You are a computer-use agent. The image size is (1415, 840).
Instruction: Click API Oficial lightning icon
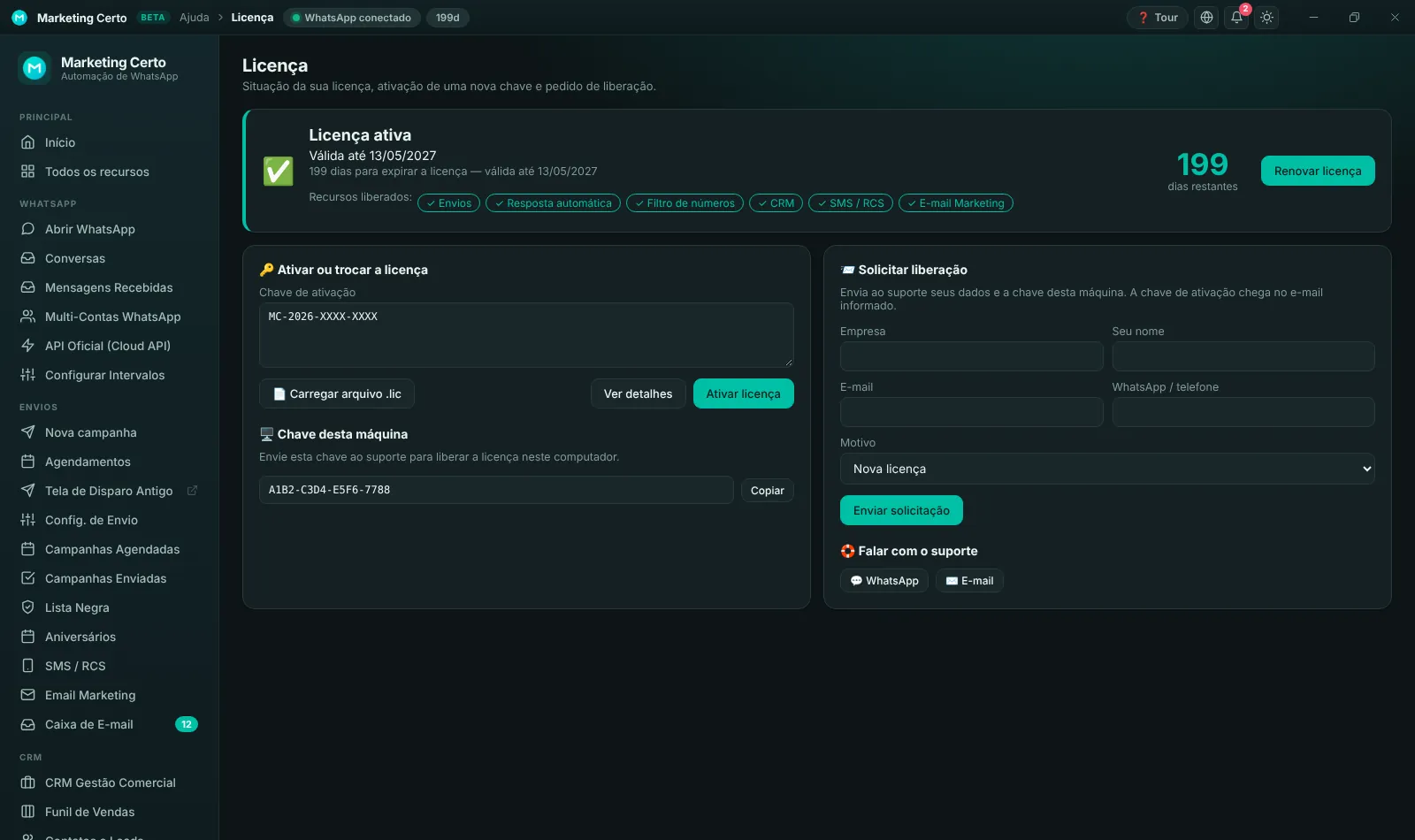[x=28, y=346]
